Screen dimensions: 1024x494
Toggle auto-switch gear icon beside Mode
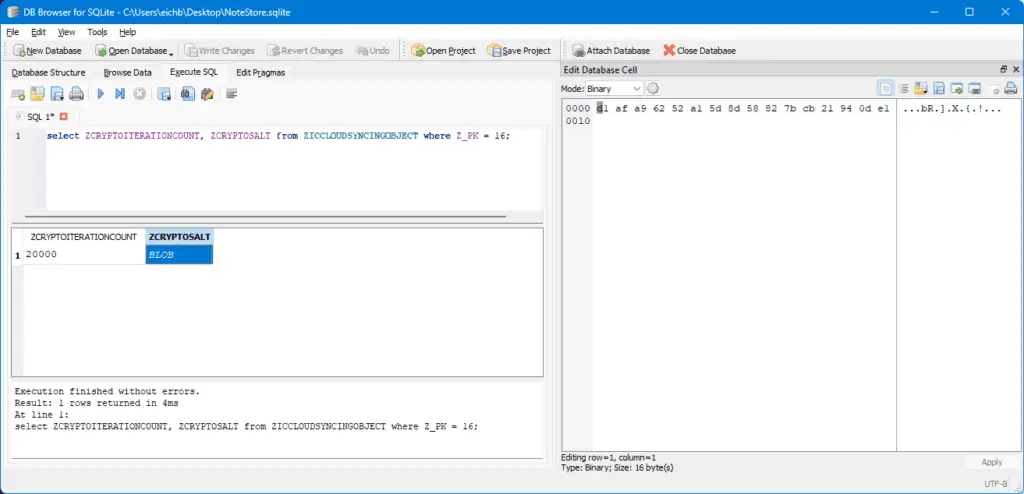tap(652, 88)
